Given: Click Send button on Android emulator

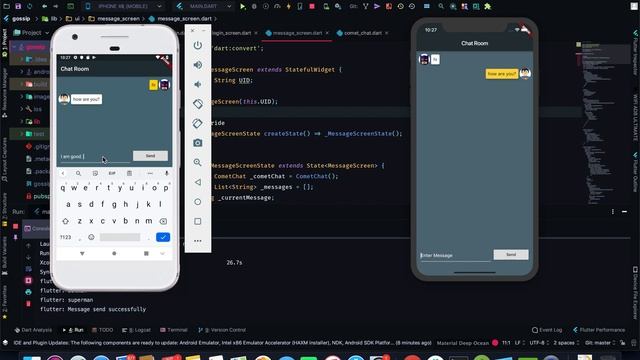Looking at the screenshot, I should coord(150,156).
